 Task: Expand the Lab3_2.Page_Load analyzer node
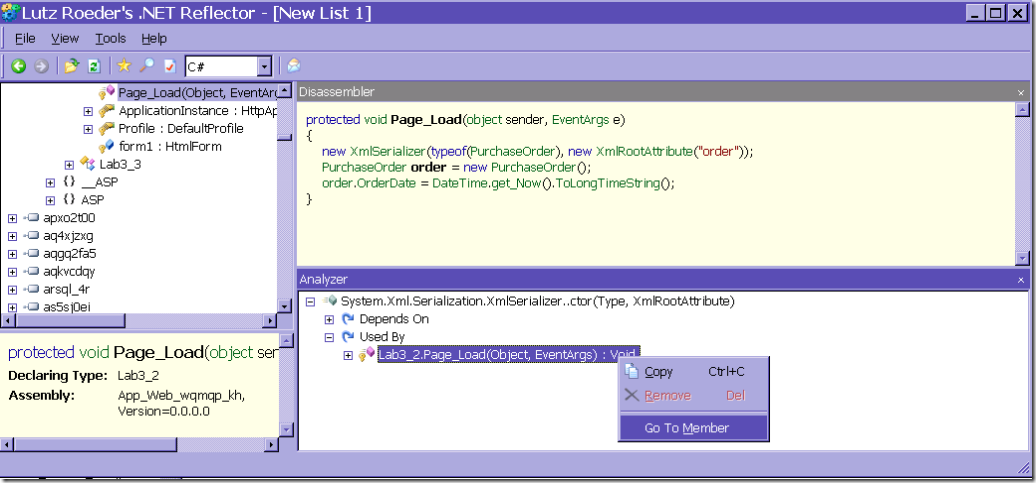tap(349, 355)
